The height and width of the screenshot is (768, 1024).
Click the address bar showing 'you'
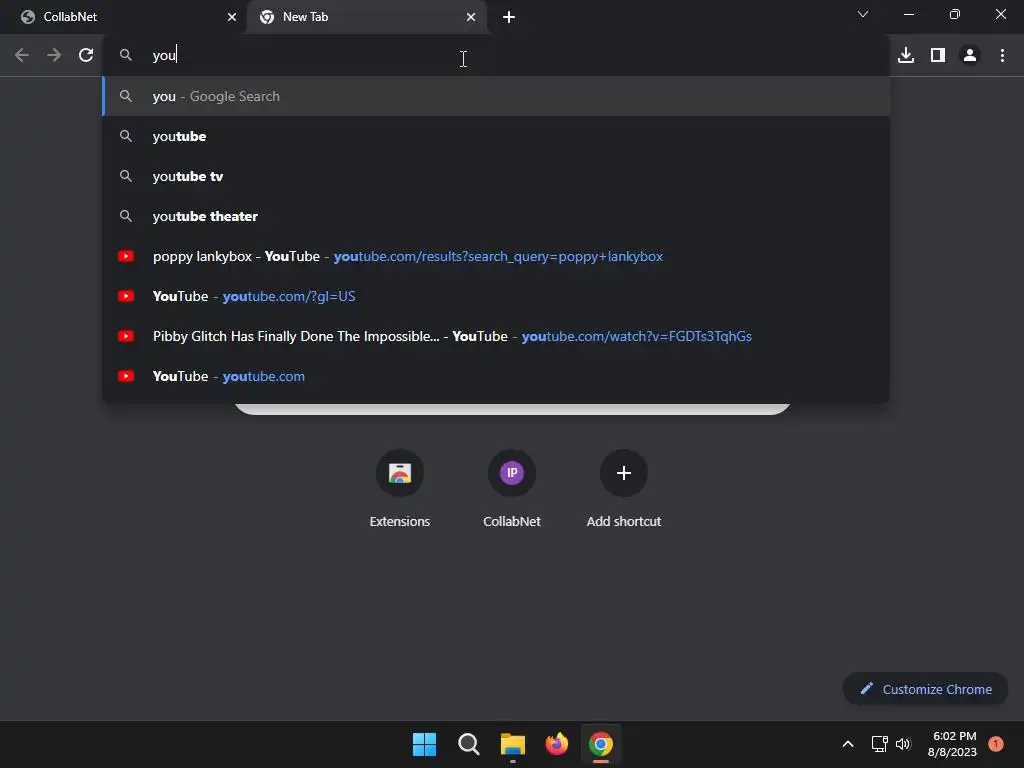(x=496, y=56)
